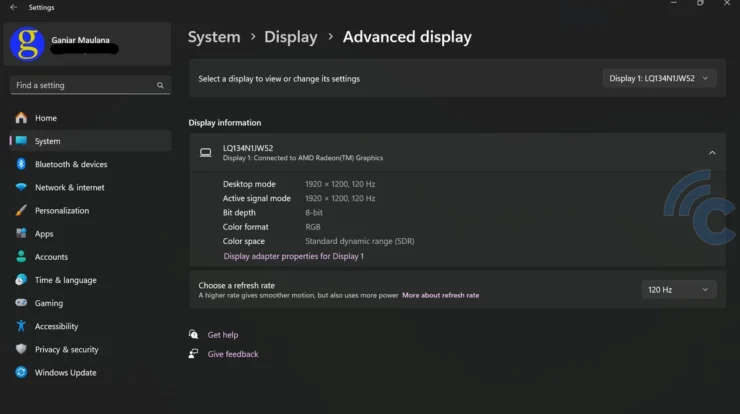Open Display adapter properties for Display 1

tap(294, 256)
